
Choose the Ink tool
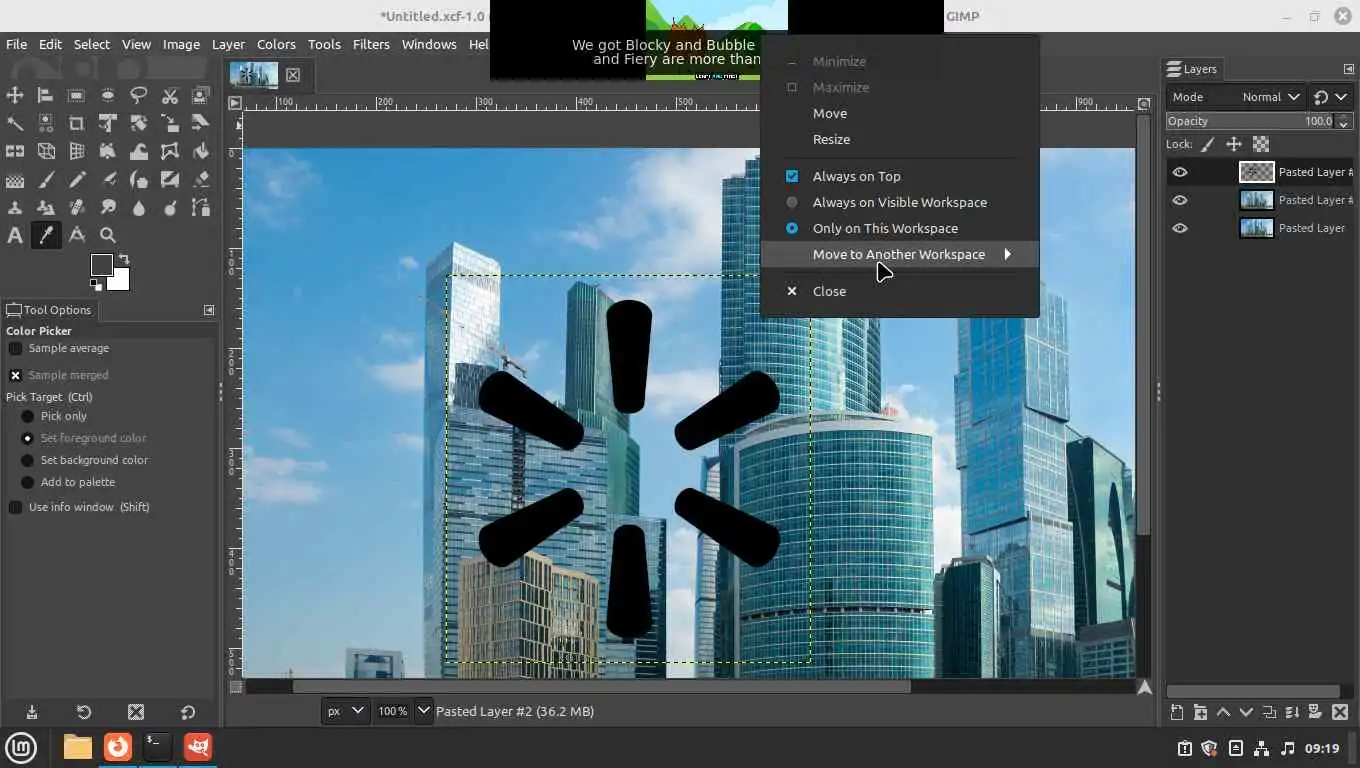pyautogui.click(x=139, y=180)
